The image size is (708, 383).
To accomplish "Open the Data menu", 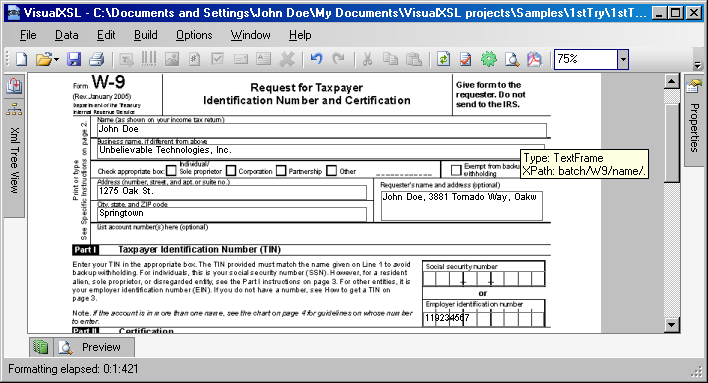I will pos(66,35).
